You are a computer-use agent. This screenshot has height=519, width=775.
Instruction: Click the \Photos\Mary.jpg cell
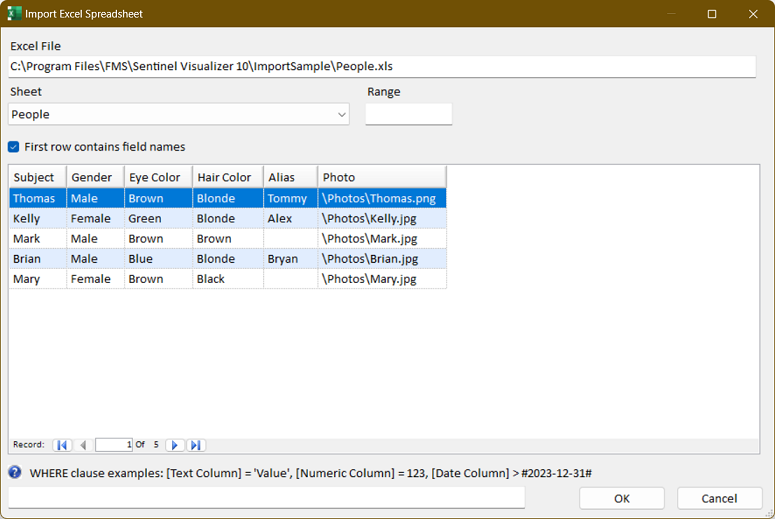point(382,279)
